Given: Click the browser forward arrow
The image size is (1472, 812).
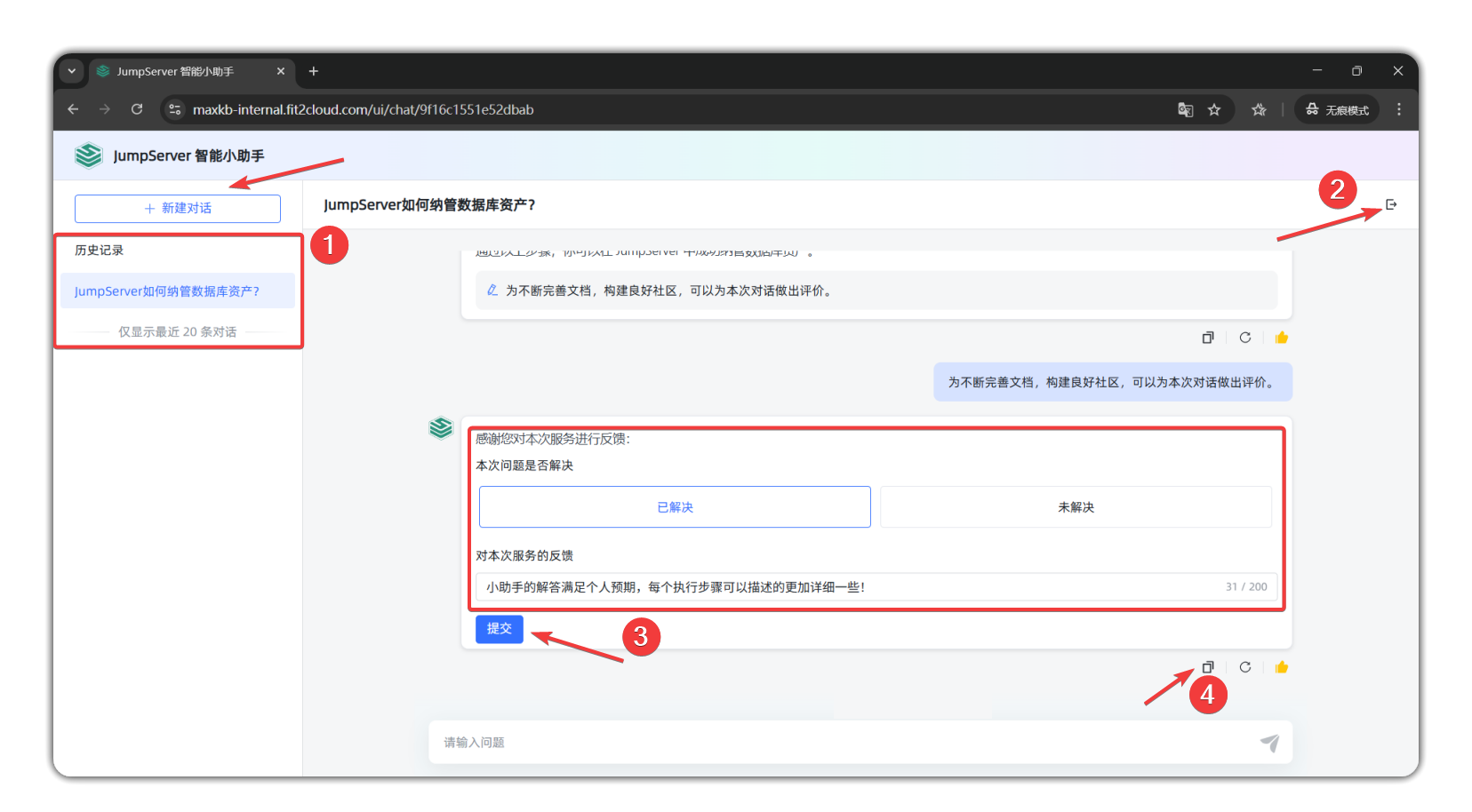Looking at the screenshot, I should (105, 109).
